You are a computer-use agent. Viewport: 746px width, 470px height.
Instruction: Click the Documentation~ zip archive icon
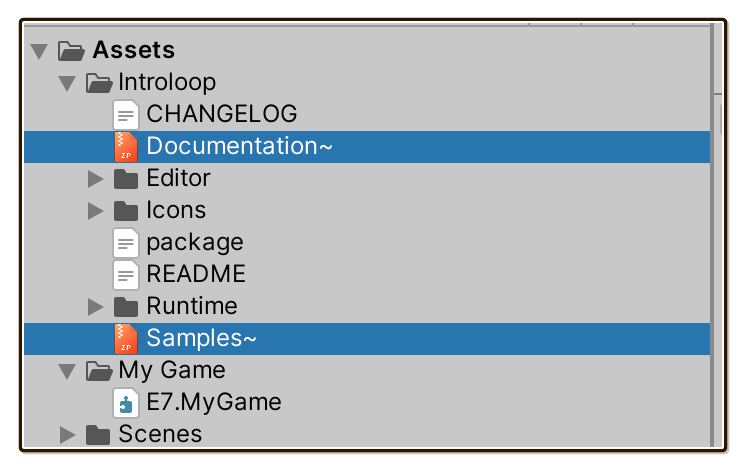pos(126,147)
